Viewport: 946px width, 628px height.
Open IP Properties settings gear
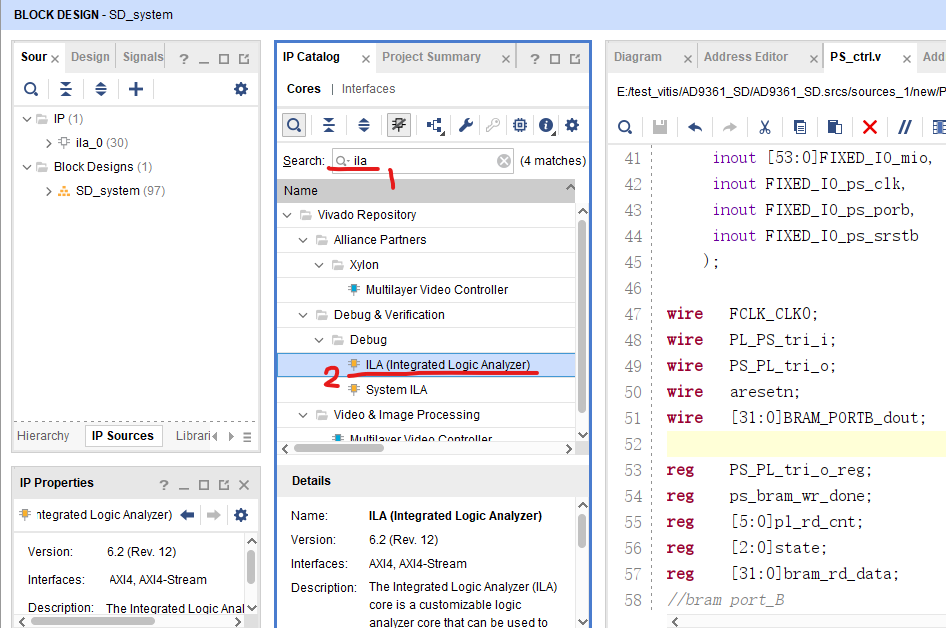pyautogui.click(x=241, y=515)
